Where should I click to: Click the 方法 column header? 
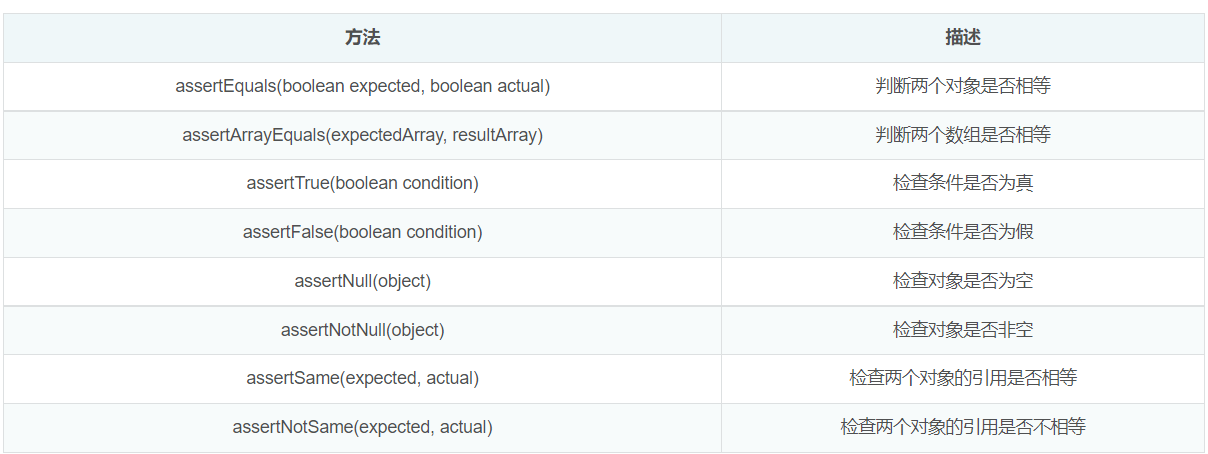(362, 38)
